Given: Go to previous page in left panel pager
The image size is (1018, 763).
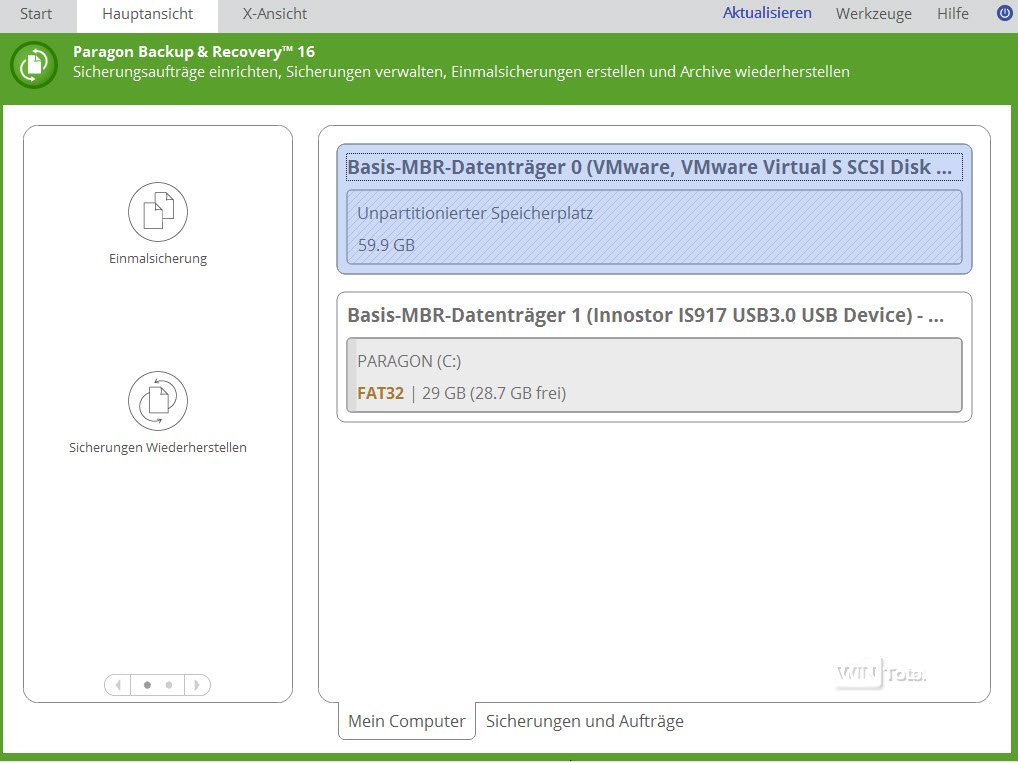Looking at the screenshot, I should pos(118,685).
